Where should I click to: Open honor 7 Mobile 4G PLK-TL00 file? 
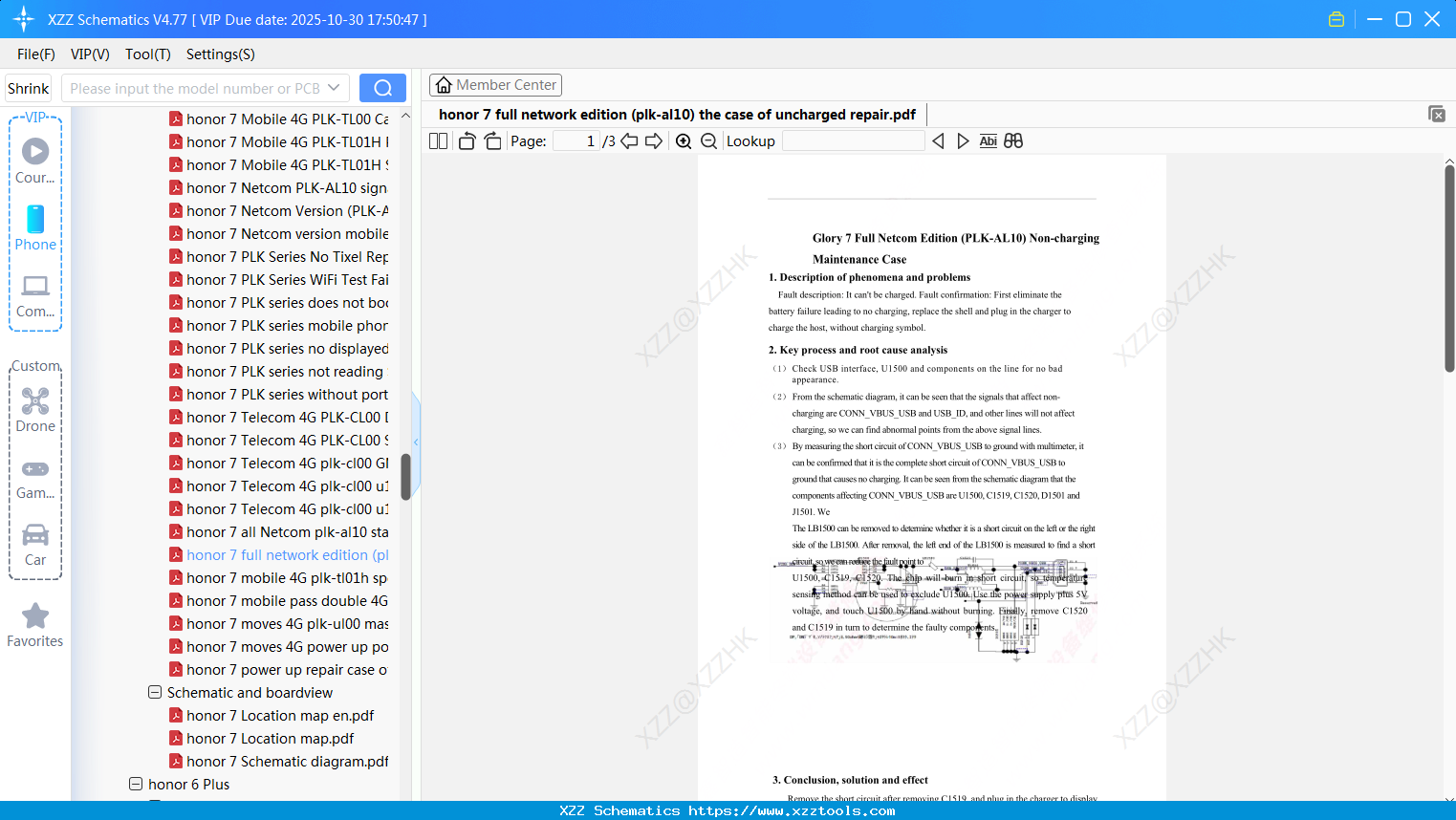288,119
